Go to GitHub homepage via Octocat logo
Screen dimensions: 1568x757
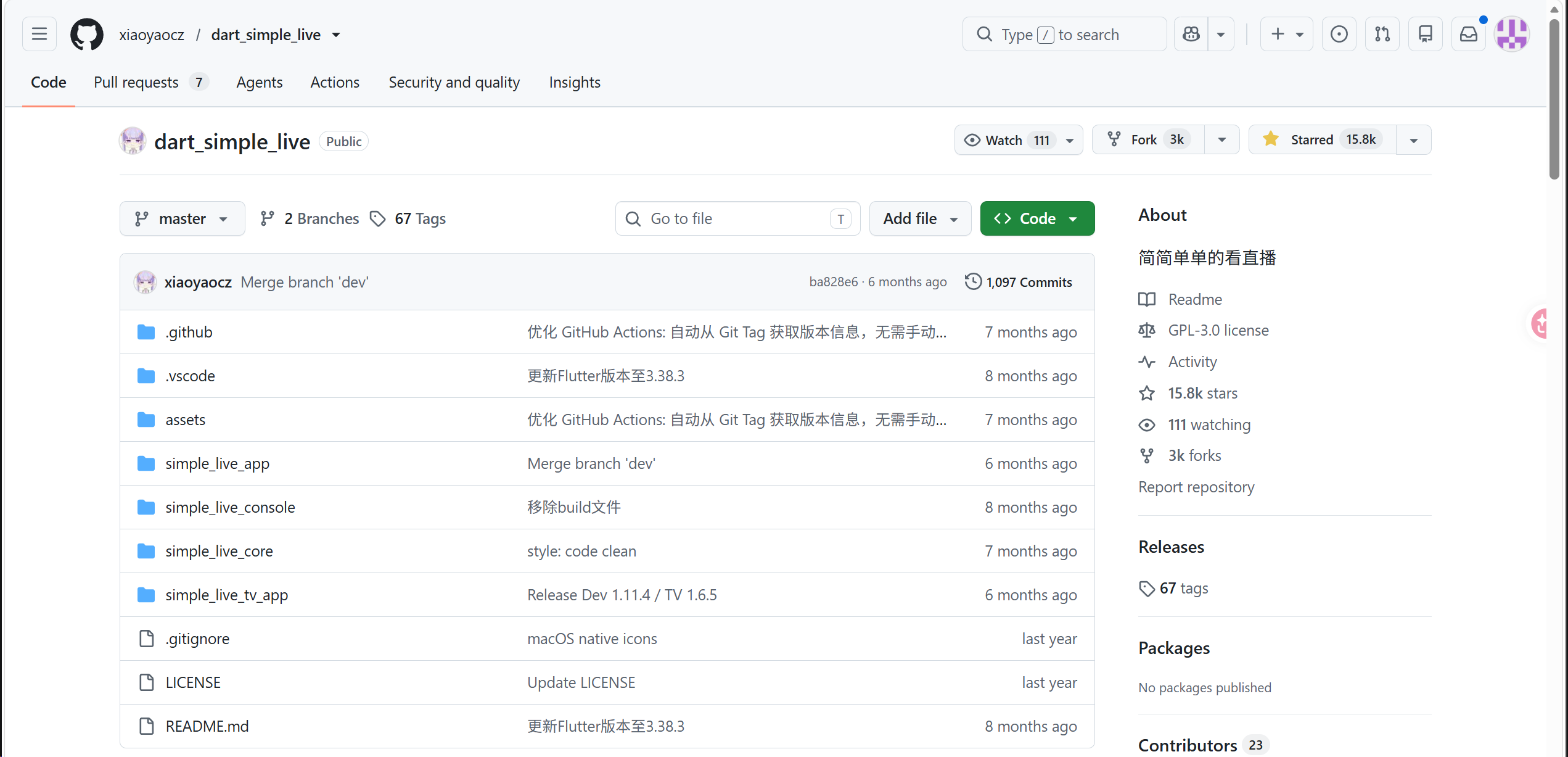point(87,34)
